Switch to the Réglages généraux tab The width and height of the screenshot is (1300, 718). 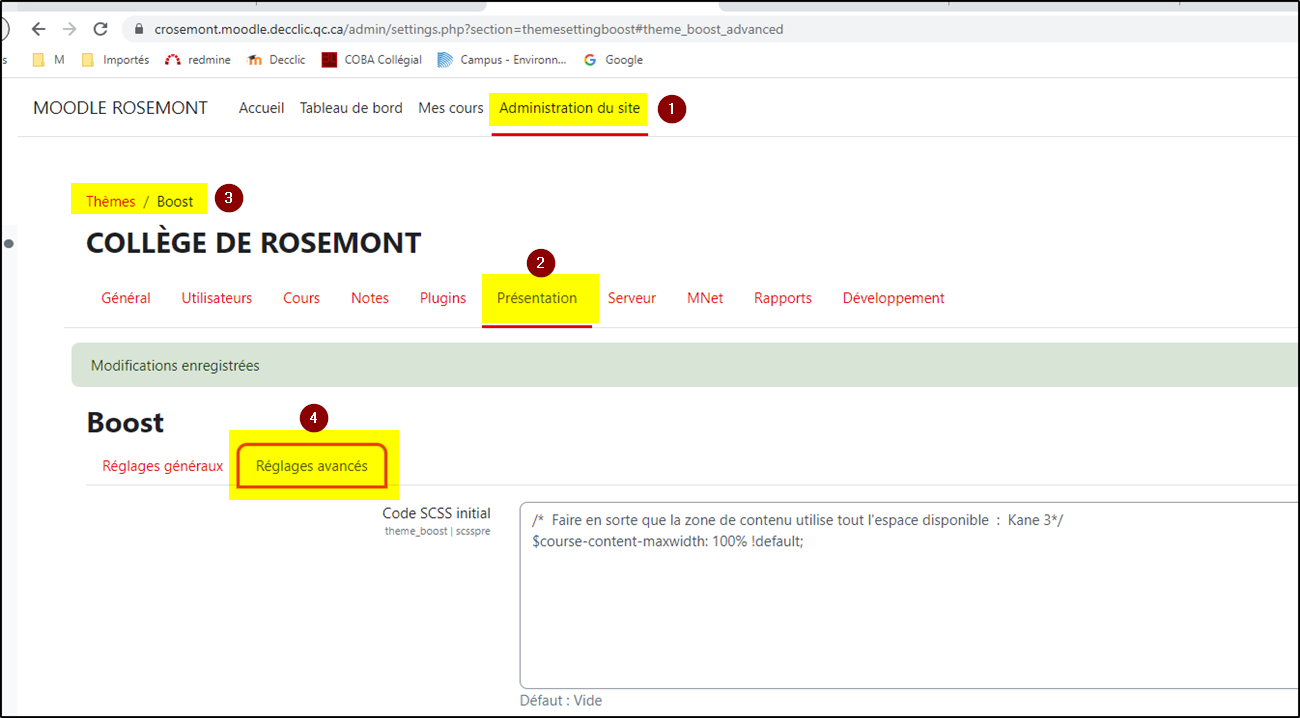[162, 466]
